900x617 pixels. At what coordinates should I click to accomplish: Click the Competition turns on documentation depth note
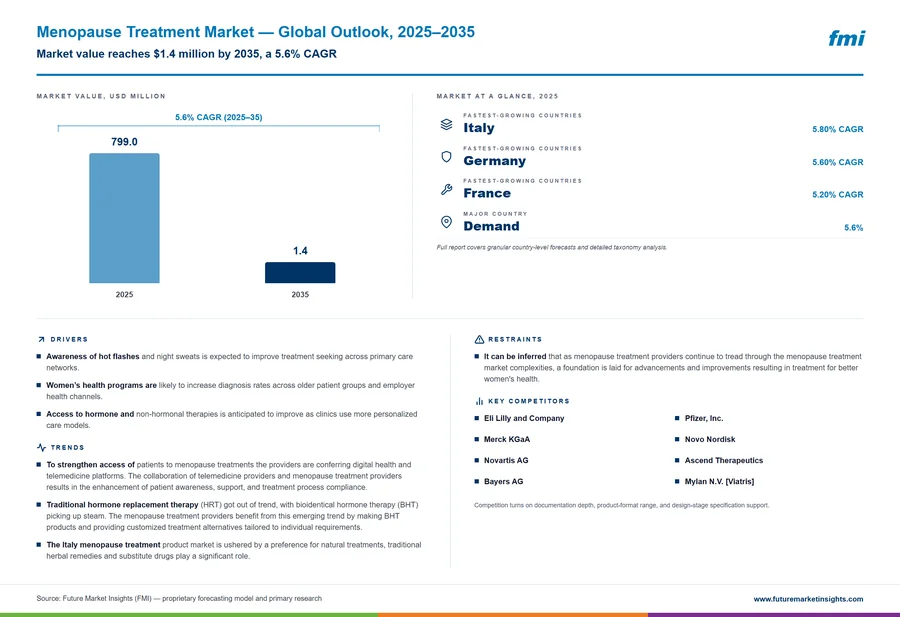pyautogui.click(x=622, y=506)
